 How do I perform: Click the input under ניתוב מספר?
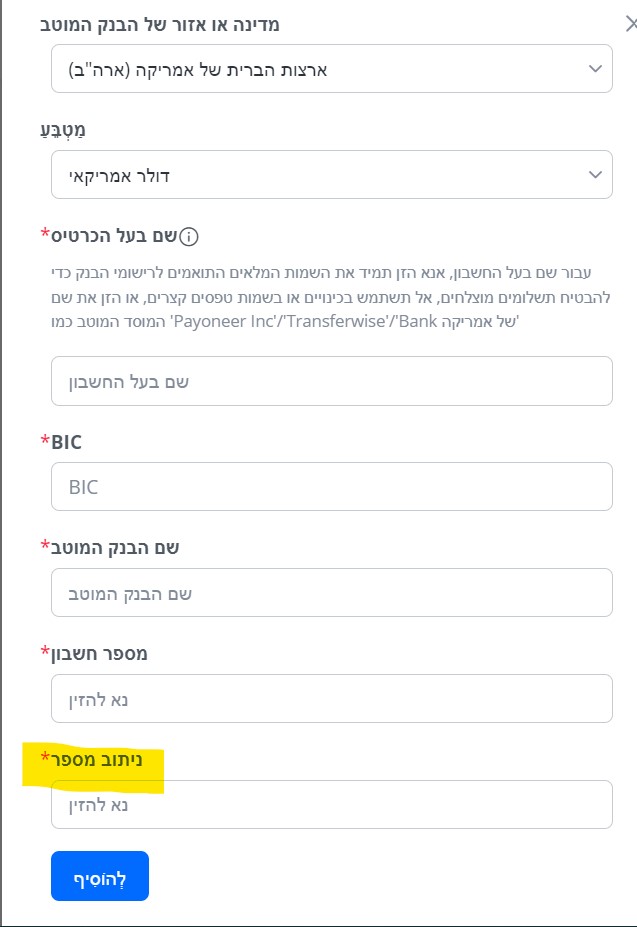pyautogui.click(x=331, y=805)
